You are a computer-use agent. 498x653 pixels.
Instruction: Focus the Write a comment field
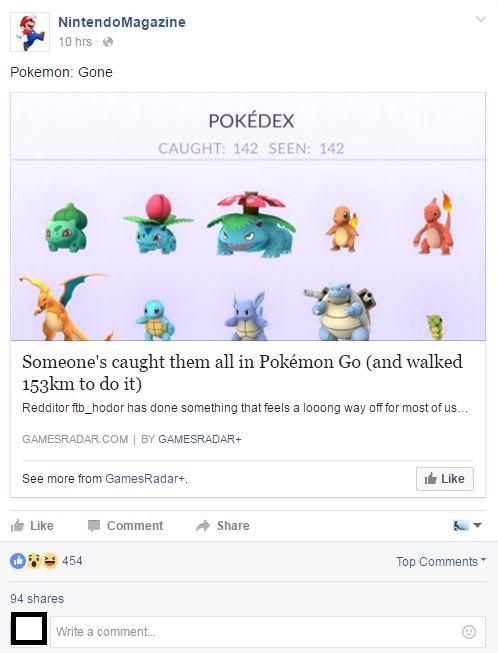pos(268,632)
